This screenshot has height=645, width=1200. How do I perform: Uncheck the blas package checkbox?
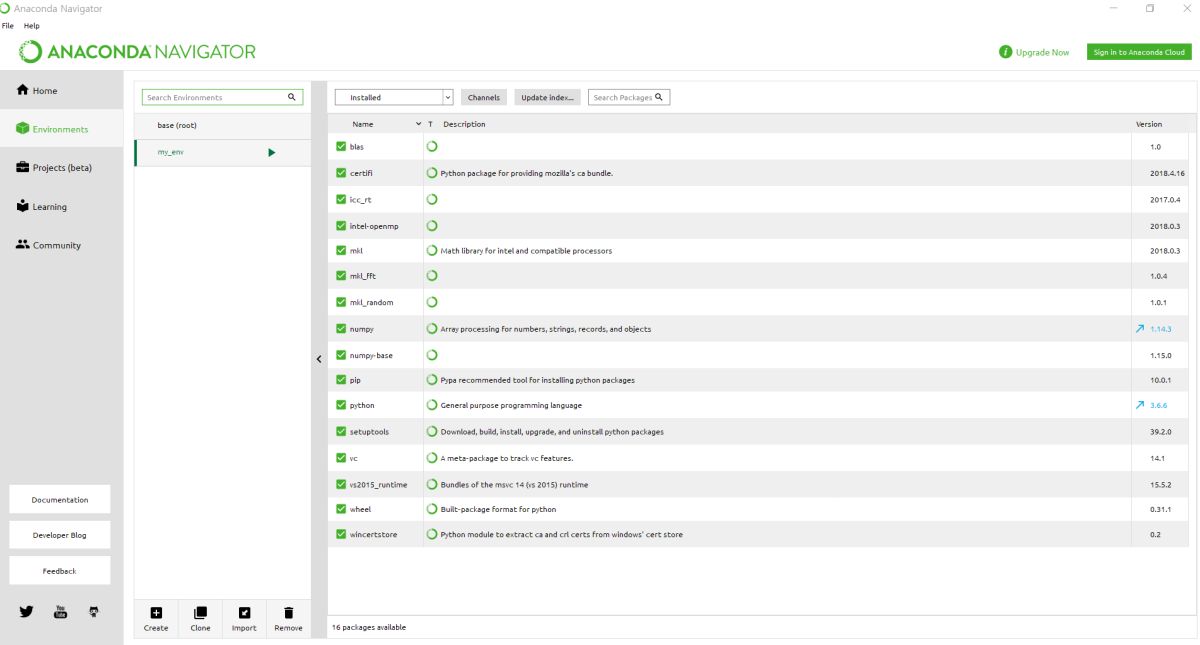pyautogui.click(x=341, y=146)
